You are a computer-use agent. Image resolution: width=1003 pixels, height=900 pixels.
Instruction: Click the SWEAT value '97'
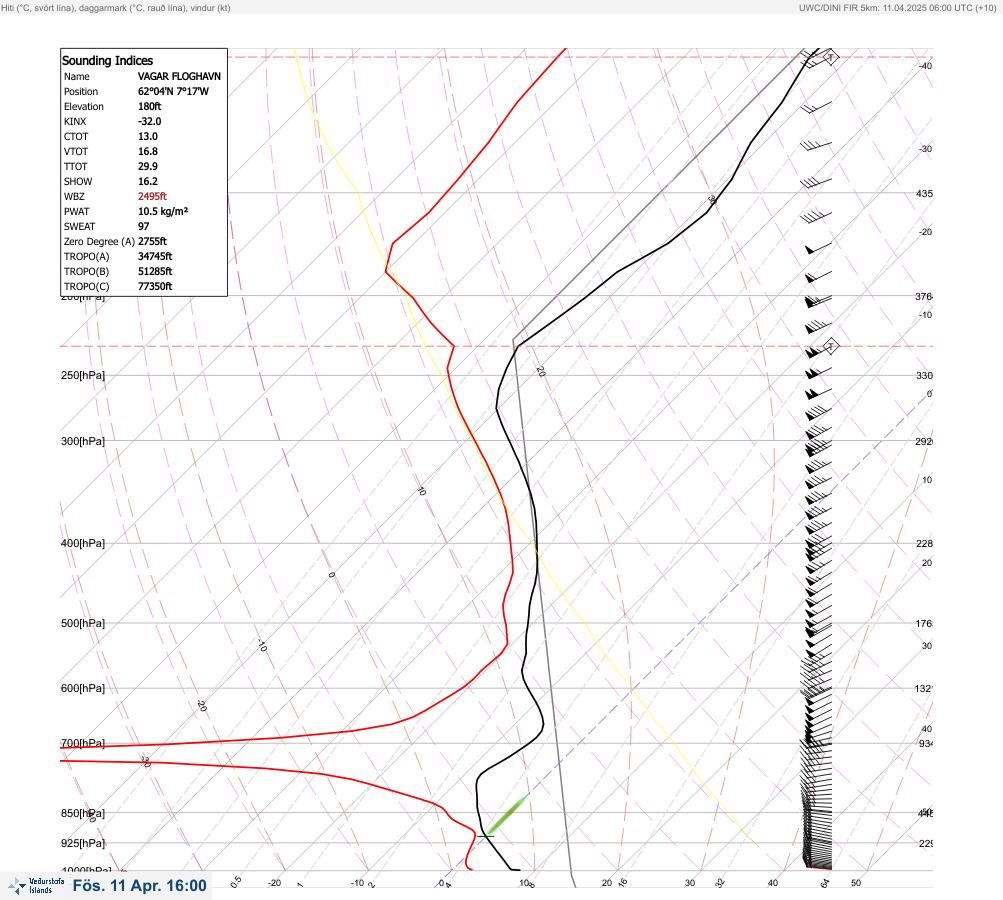143,226
